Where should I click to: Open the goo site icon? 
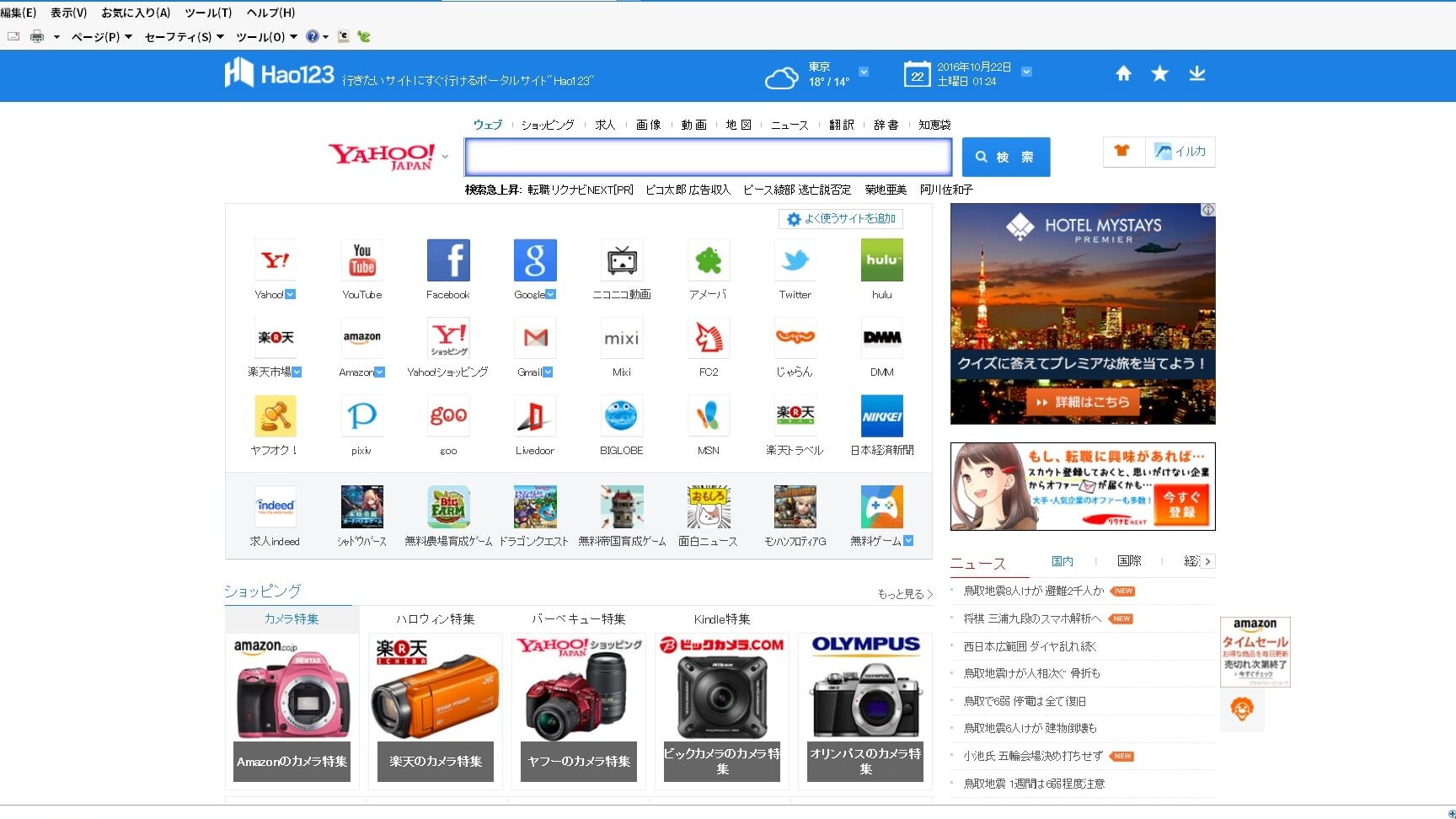click(x=448, y=416)
